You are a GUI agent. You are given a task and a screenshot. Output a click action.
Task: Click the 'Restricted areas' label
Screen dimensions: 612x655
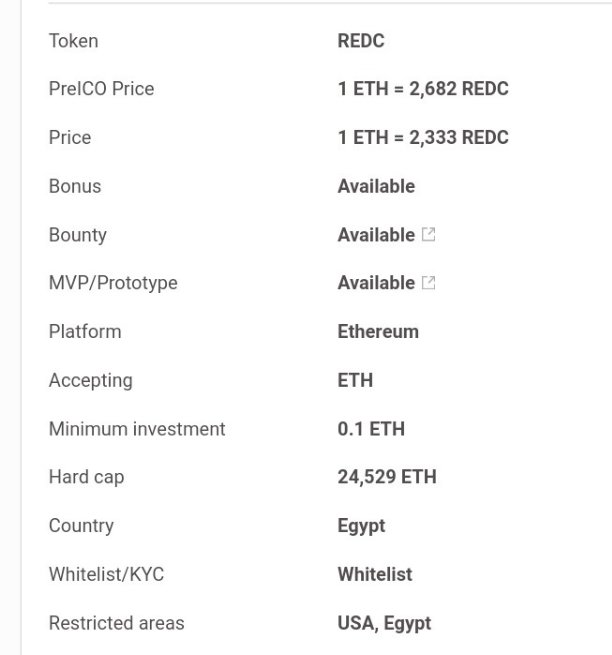[117, 623]
